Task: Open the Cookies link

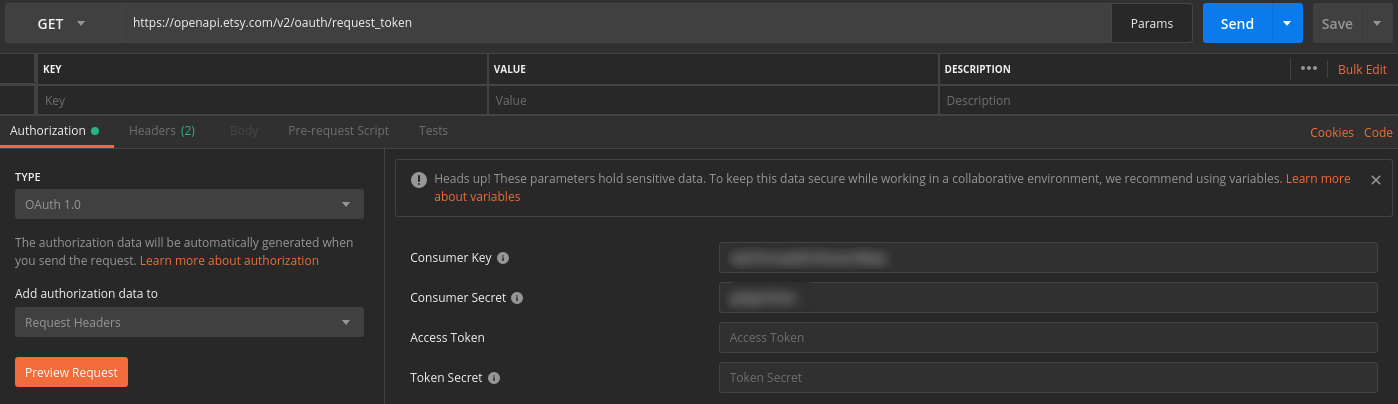Action: point(1332,132)
